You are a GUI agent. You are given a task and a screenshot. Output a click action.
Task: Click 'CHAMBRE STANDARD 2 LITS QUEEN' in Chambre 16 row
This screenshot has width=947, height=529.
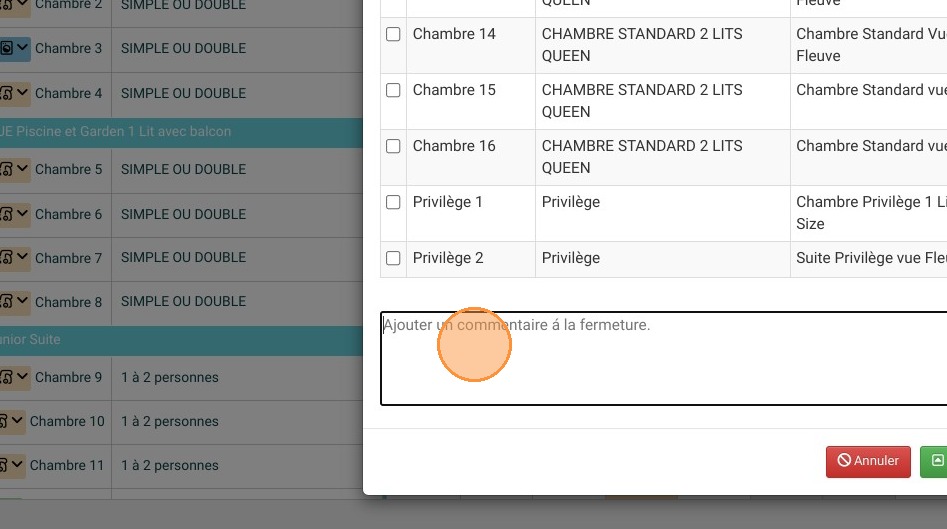(642, 157)
